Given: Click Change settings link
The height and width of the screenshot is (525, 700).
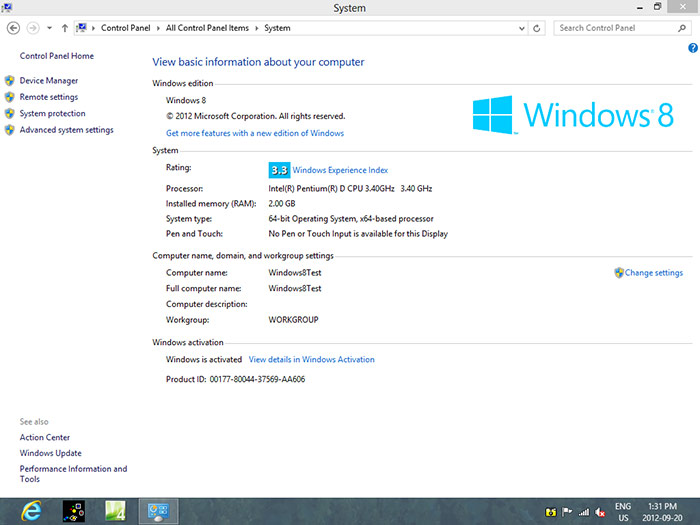Looking at the screenshot, I should (654, 273).
